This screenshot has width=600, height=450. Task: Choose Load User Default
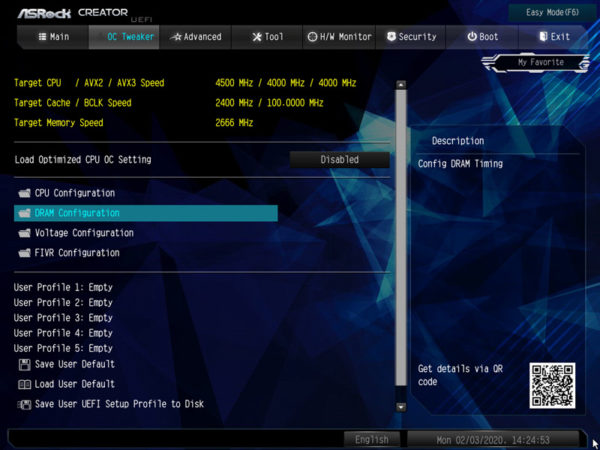(75, 384)
